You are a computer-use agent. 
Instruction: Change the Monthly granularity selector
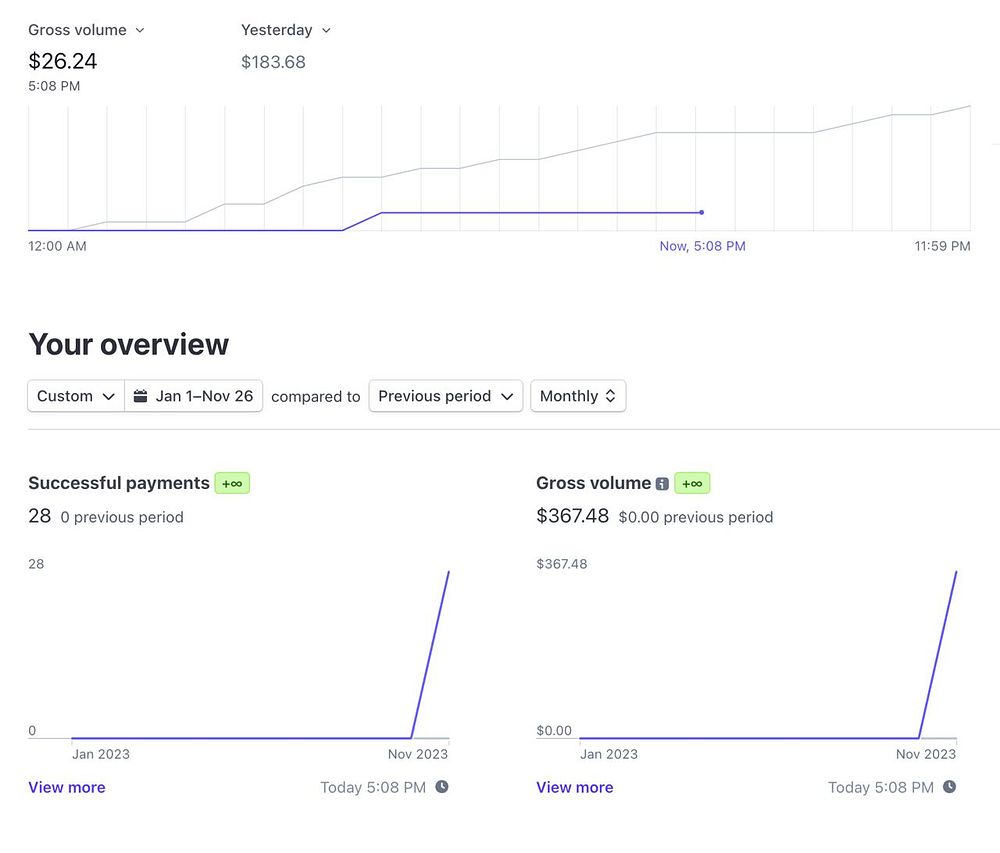tap(578, 396)
